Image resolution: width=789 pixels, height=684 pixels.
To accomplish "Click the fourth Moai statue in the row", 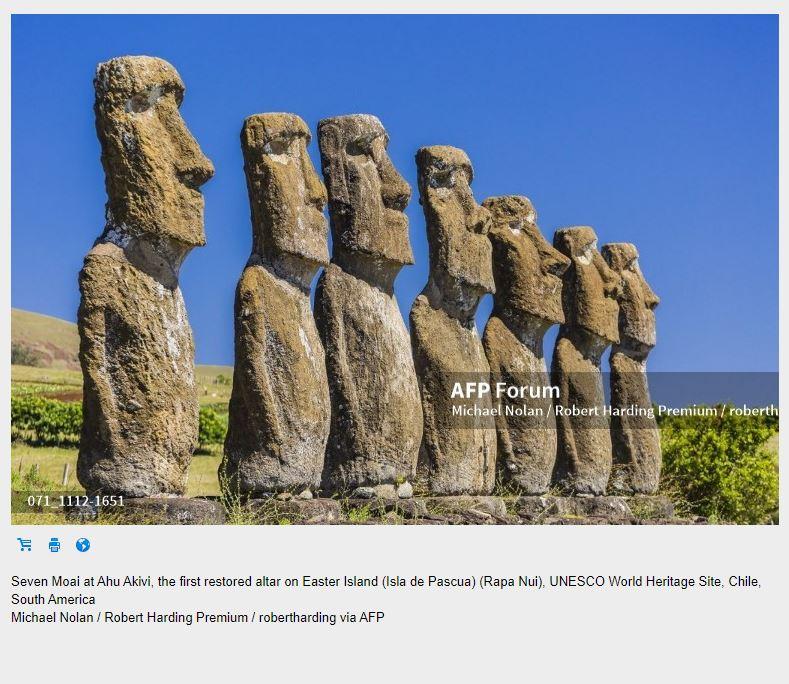I will 453,322.
